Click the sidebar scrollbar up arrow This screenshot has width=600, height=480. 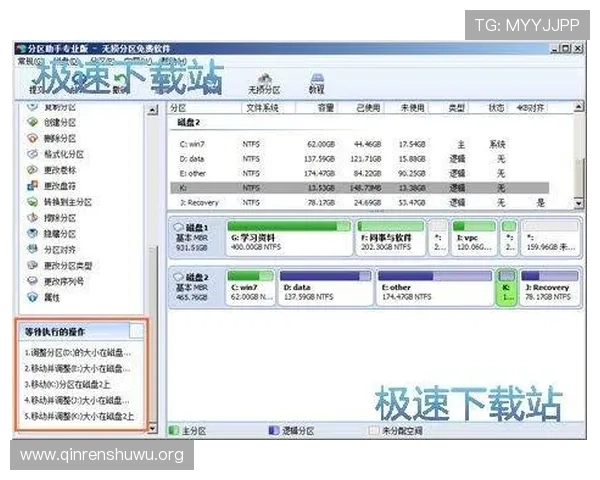click(152, 110)
